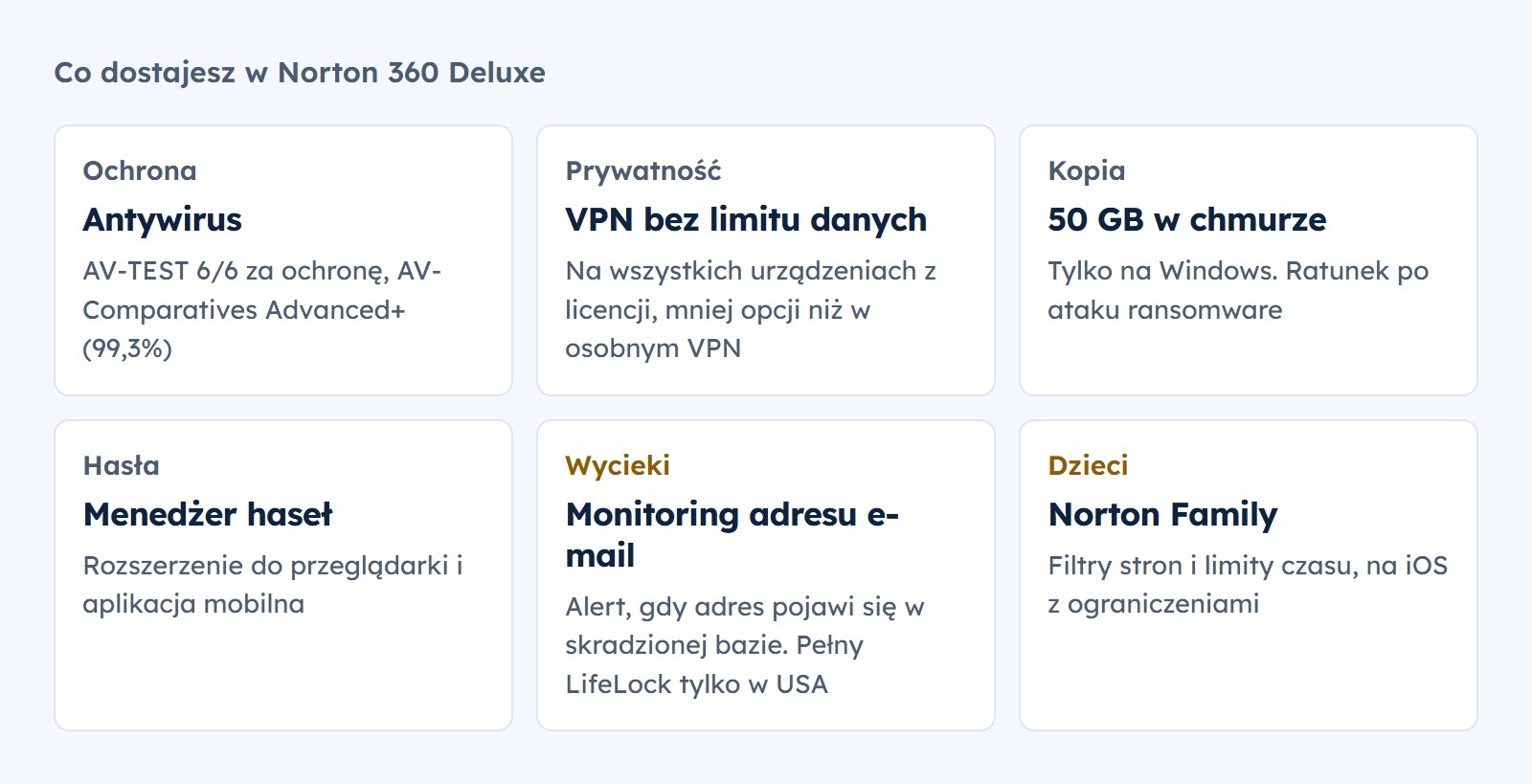Select the 'Norton Family' title
This screenshot has height=784, width=1532.
click(x=1162, y=514)
